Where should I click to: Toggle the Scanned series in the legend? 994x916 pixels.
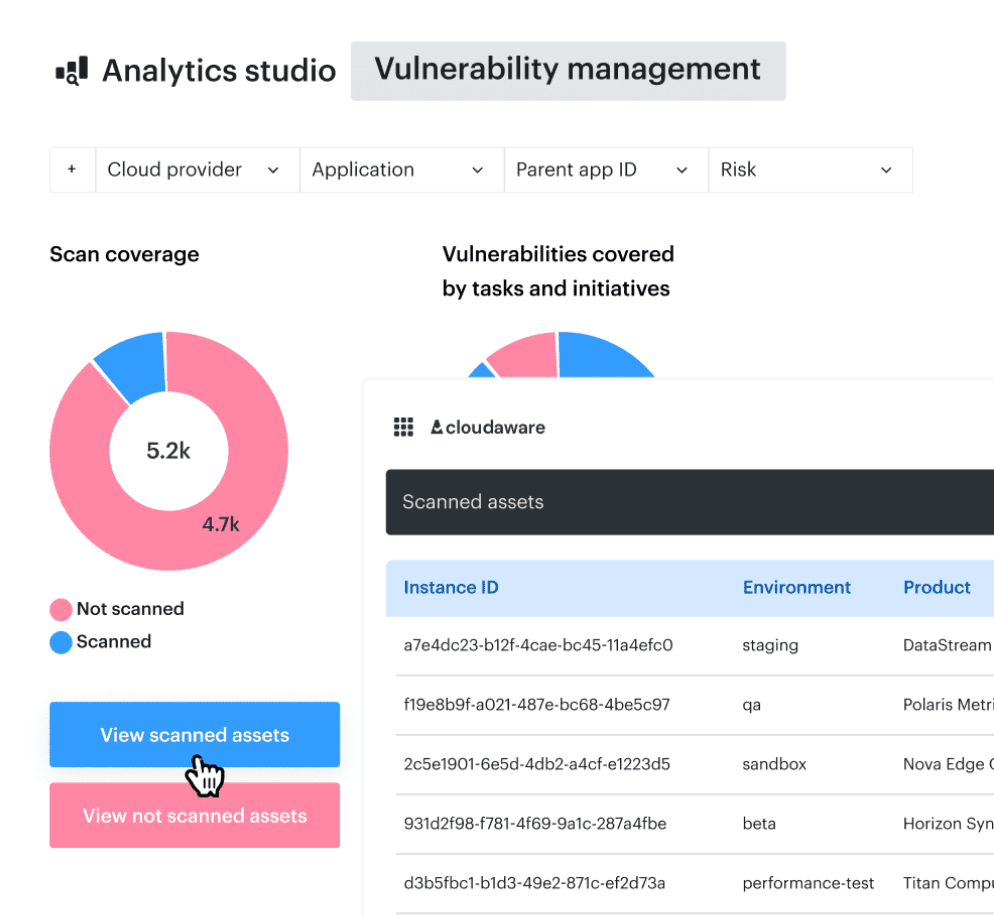[x=109, y=642]
